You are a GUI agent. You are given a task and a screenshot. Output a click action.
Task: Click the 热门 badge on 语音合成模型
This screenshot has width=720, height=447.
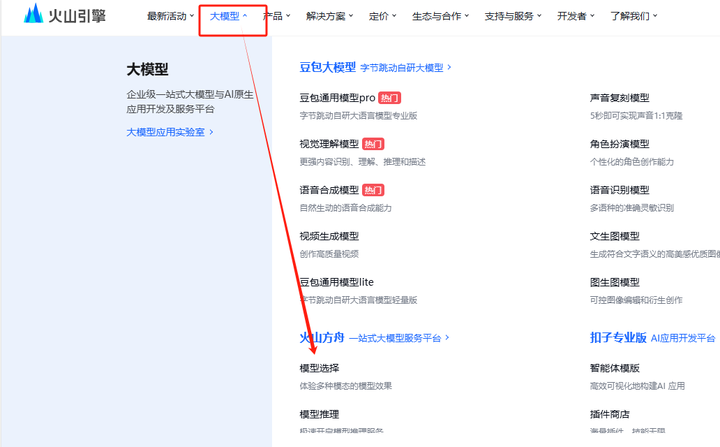tap(373, 190)
